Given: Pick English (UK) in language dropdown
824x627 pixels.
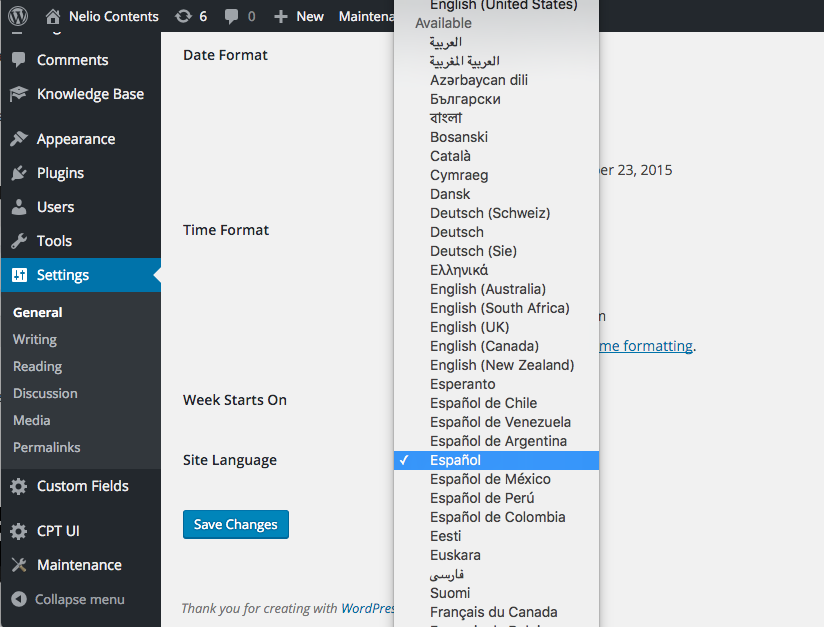Looking at the screenshot, I should coord(469,327).
